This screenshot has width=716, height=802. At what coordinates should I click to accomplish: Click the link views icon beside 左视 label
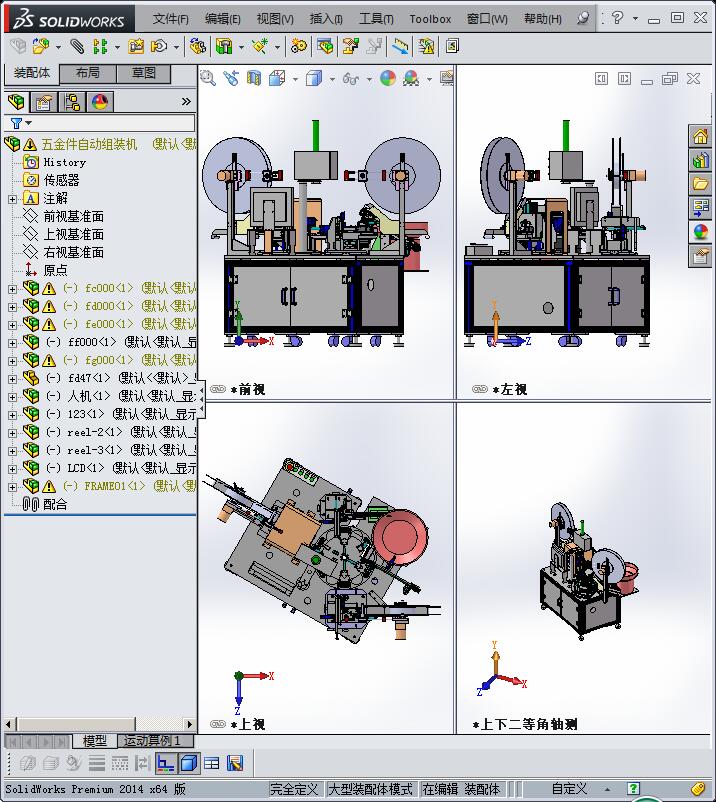(480, 389)
